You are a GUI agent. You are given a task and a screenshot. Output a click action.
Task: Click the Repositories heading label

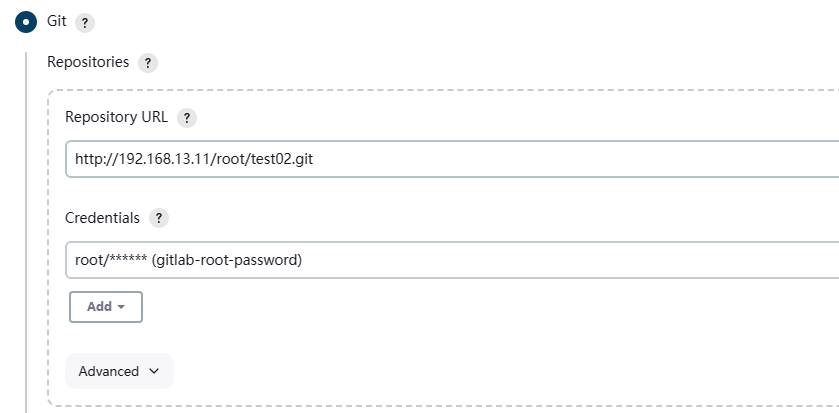click(88, 62)
